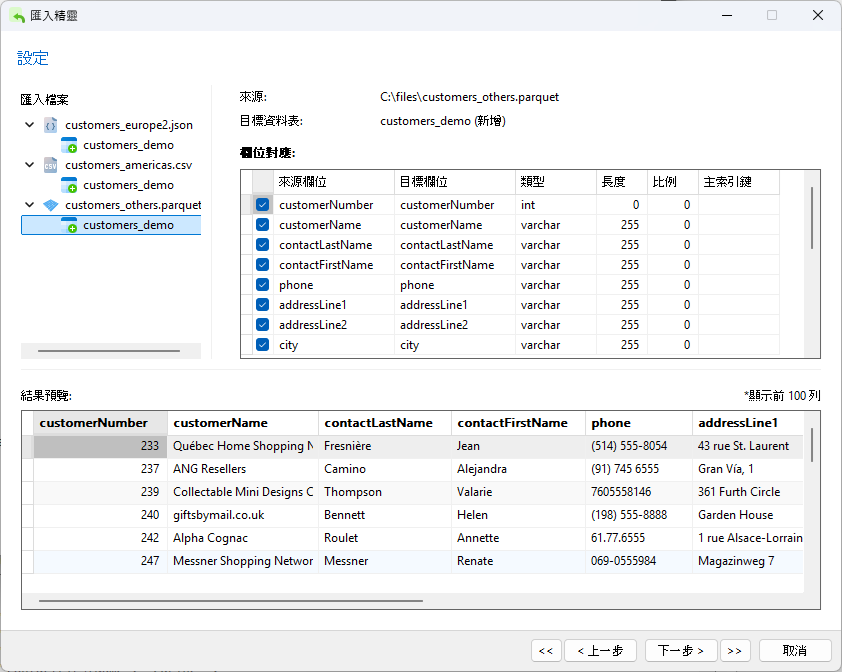Uncheck the city field checkbox
This screenshot has height=672, width=842.
pyautogui.click(x=263, y=344)
